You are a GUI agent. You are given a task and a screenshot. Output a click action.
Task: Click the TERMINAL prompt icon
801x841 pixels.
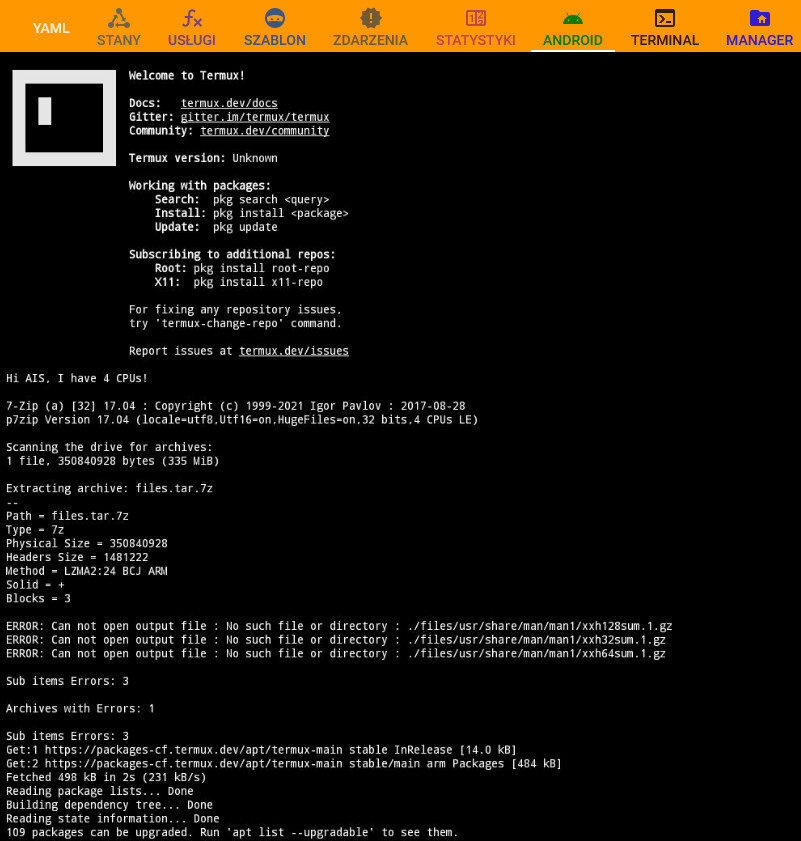point(665,18)
